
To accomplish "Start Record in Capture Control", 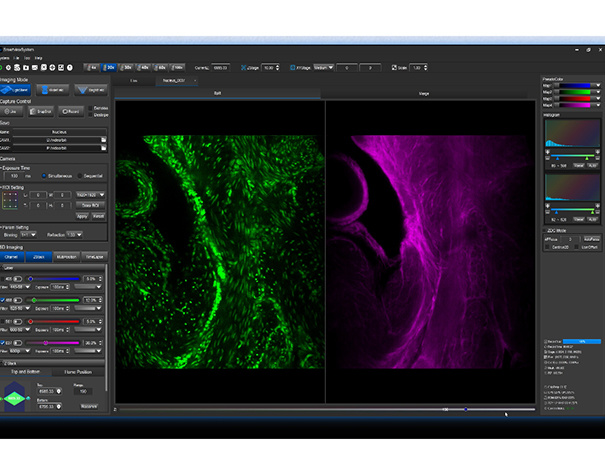I will [x=71, y=112].
